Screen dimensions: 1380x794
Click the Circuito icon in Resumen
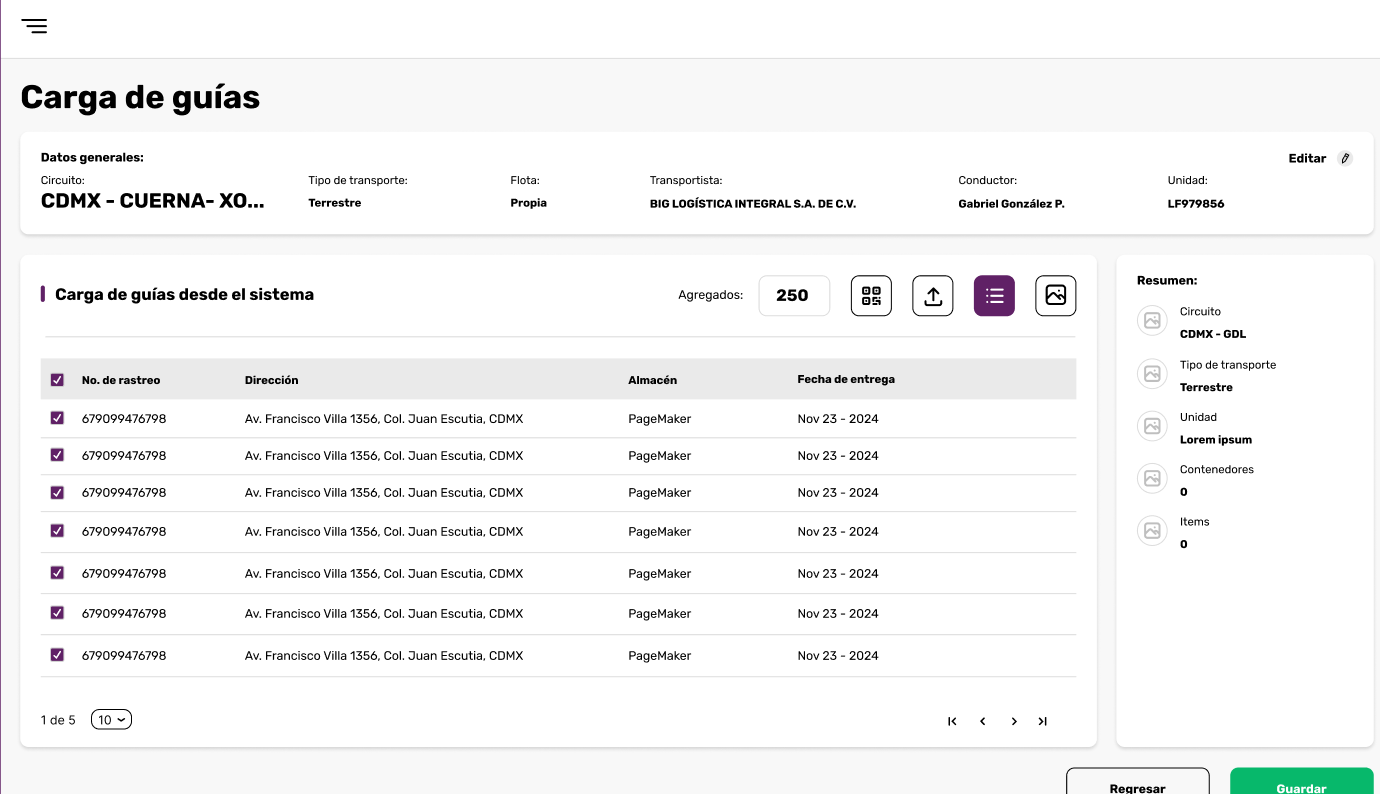click(1152, 321)
